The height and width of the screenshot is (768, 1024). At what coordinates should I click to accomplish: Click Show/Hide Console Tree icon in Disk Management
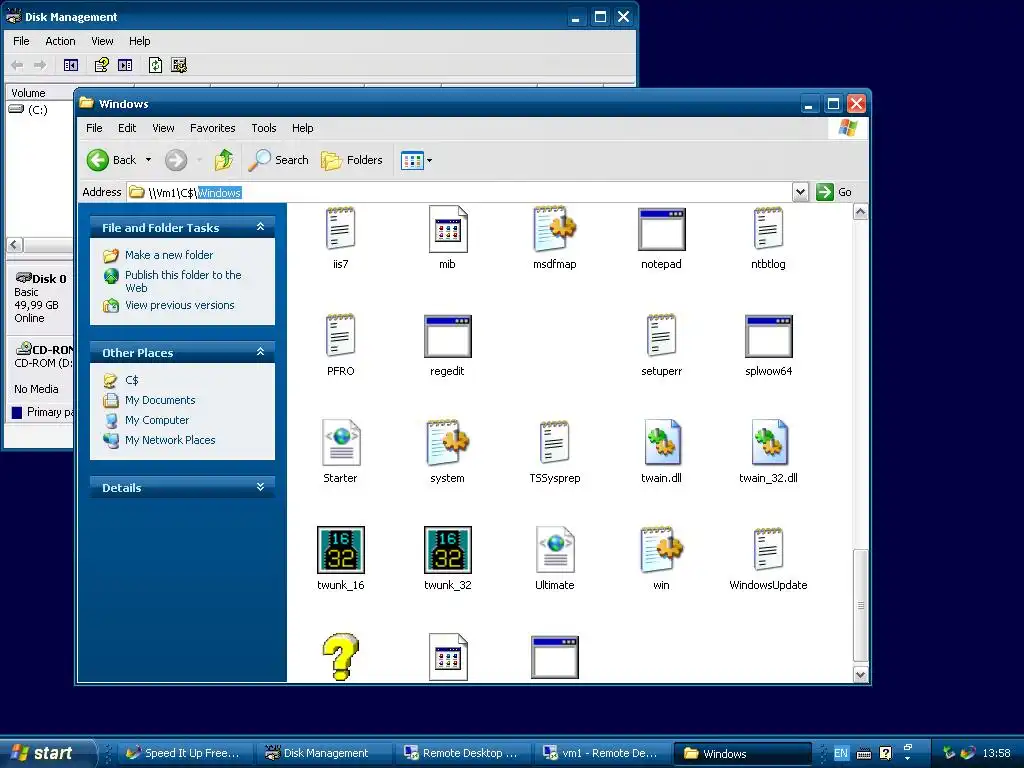point(71,65)
